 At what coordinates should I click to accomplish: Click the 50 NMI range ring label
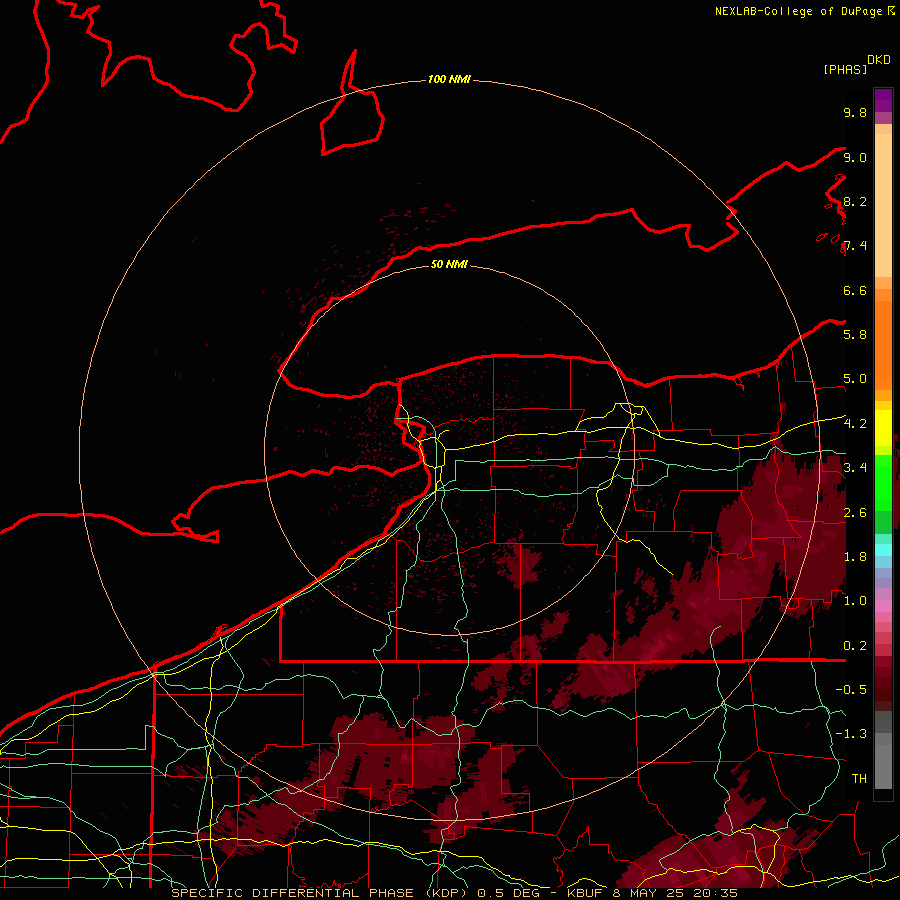tap(449, 264)
